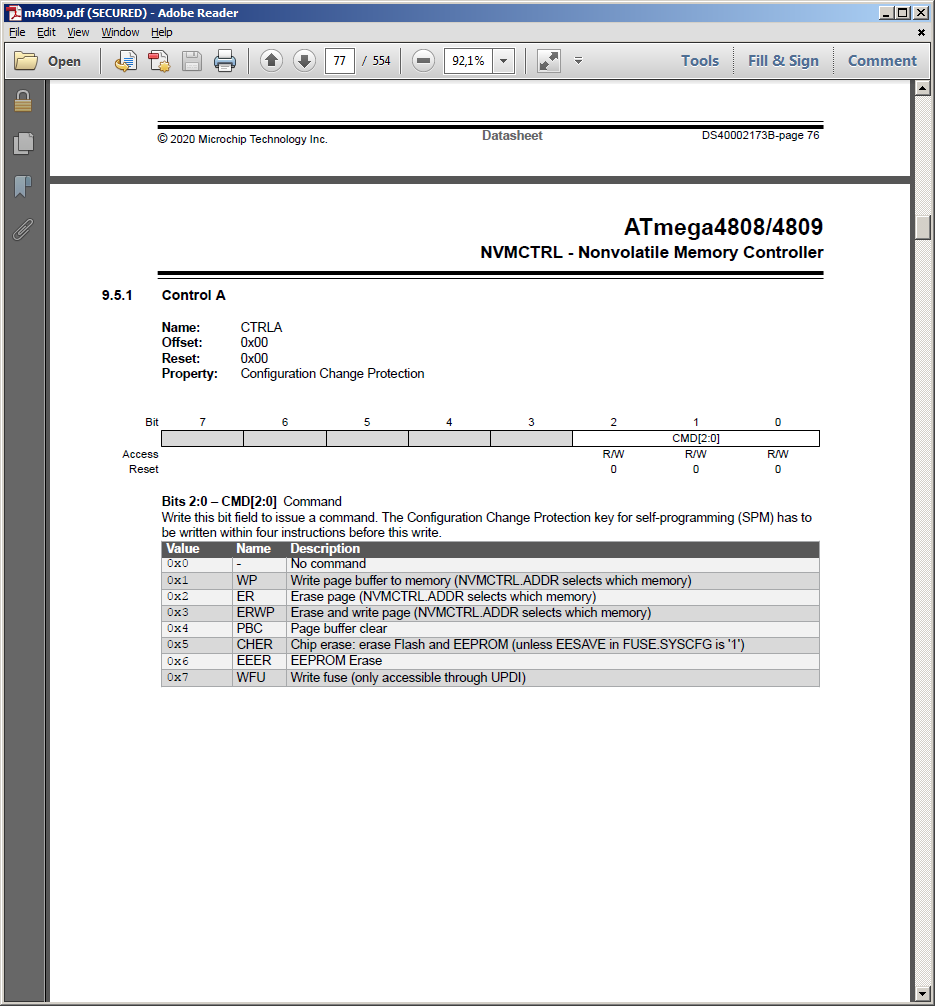The height and width of the screenshot is (1006, 935).
Task: Open the attachments paperclip panel icon
Action: [x=23, y=229]
